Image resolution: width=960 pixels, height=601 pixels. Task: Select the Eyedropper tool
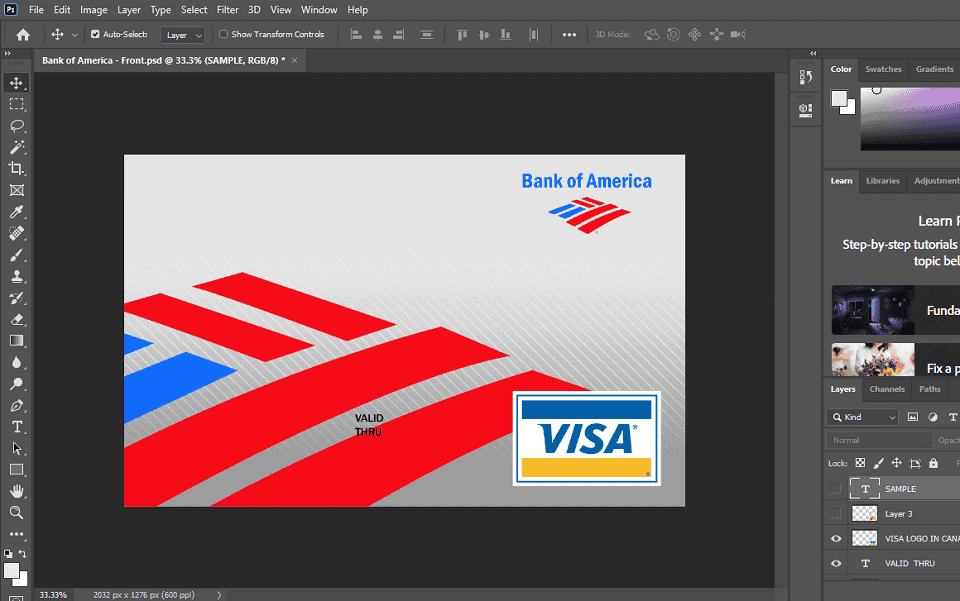point(17,212)
